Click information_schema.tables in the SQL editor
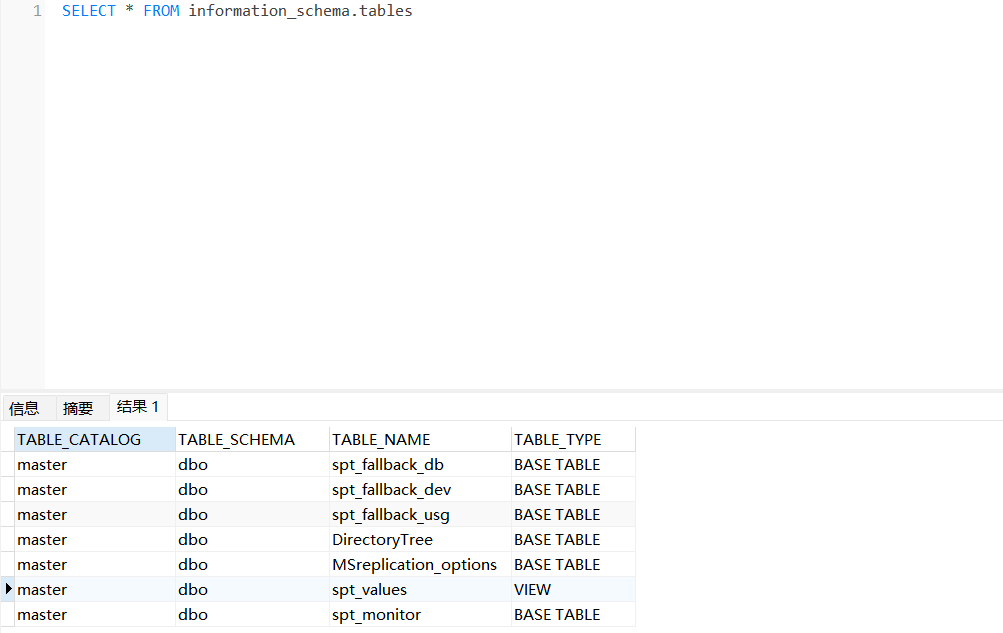1003x633 pixels. tap(300, 11)
